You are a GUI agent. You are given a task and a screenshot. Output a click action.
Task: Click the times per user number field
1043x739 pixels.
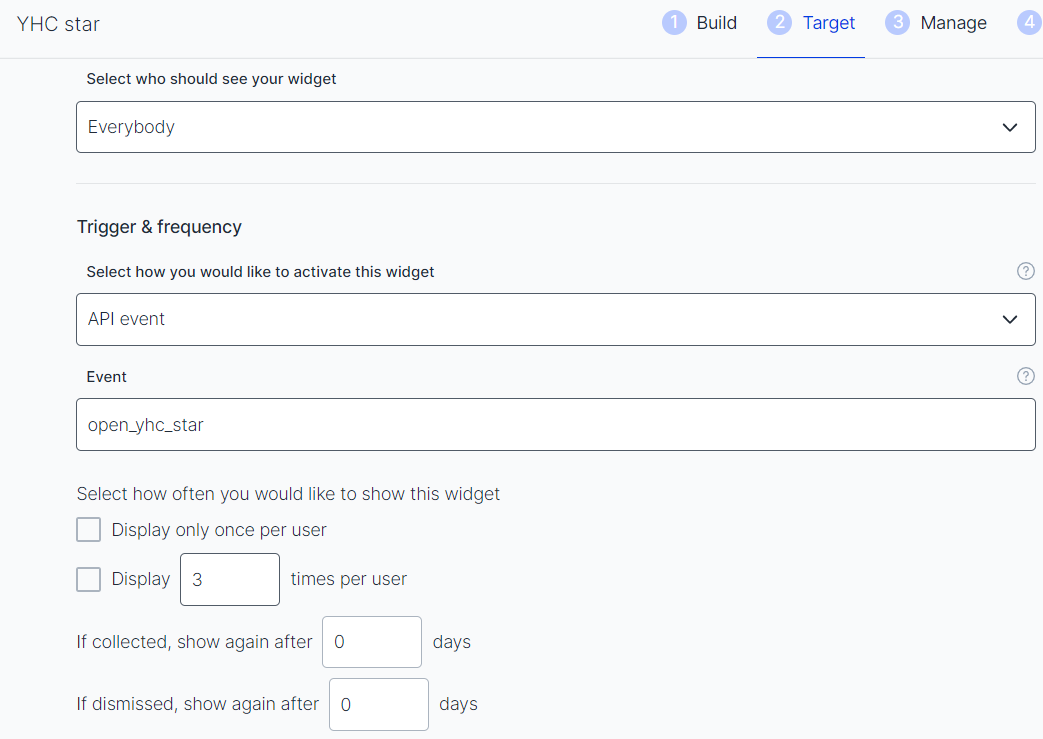click(230, 579)
